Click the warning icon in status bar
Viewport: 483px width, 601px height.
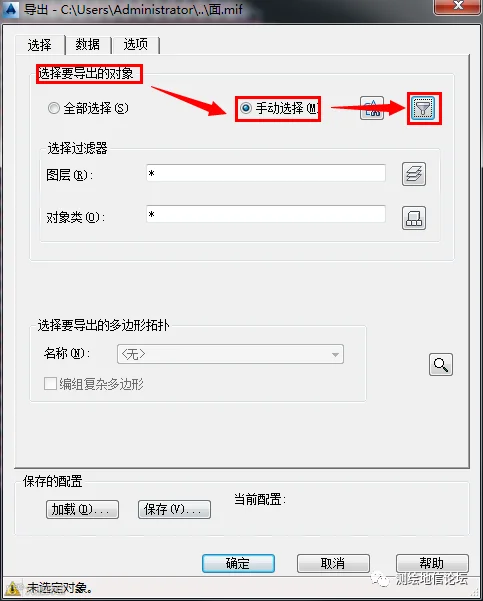[x=12, y=588]
